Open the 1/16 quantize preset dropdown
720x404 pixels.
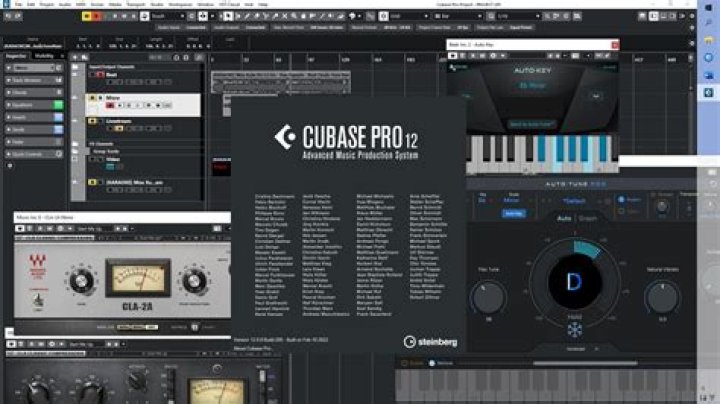(519, 16)
